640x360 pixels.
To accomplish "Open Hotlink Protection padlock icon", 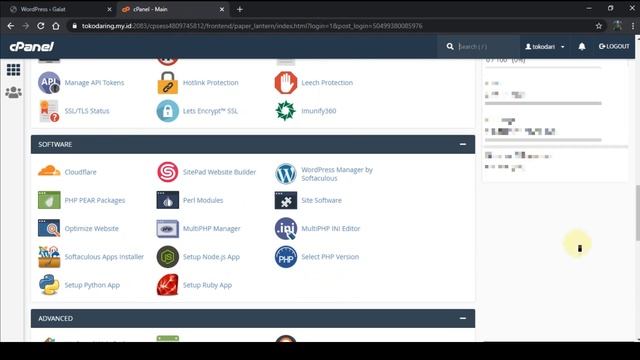I will coord(167,83).
